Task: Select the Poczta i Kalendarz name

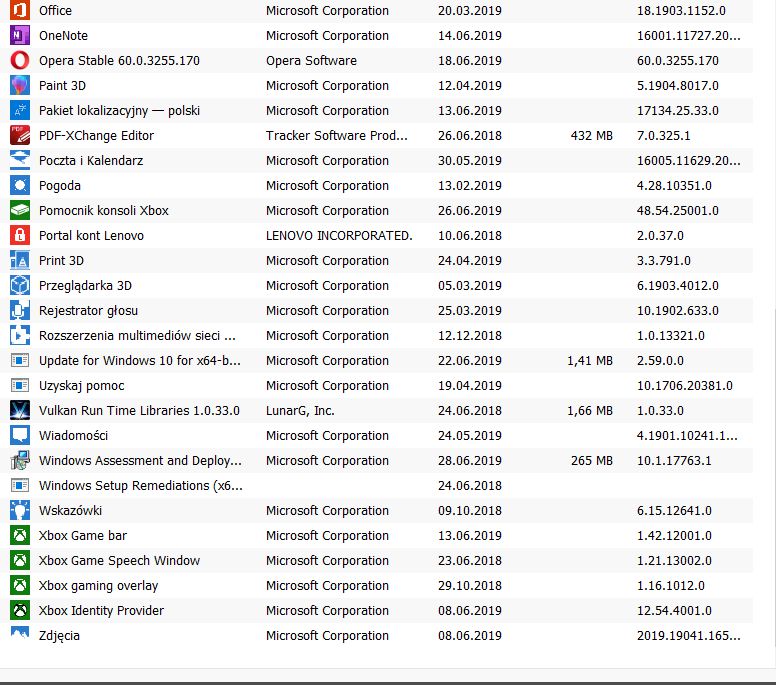Action: coord(91,160)
